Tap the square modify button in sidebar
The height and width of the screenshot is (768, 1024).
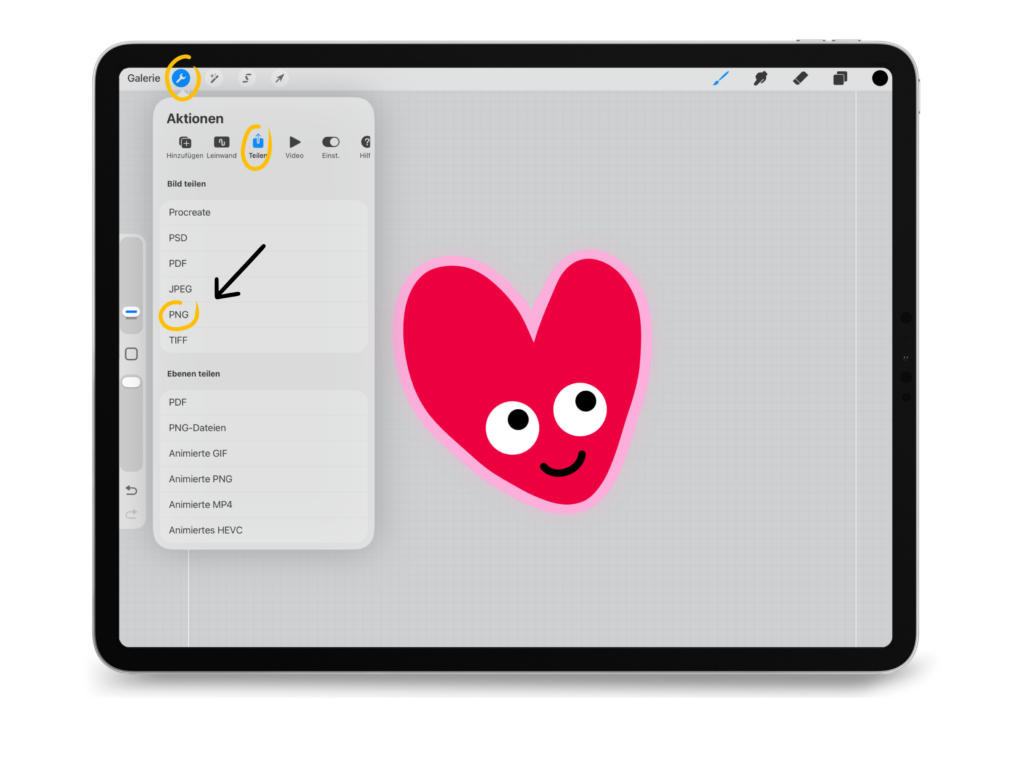tap(131, 354)
